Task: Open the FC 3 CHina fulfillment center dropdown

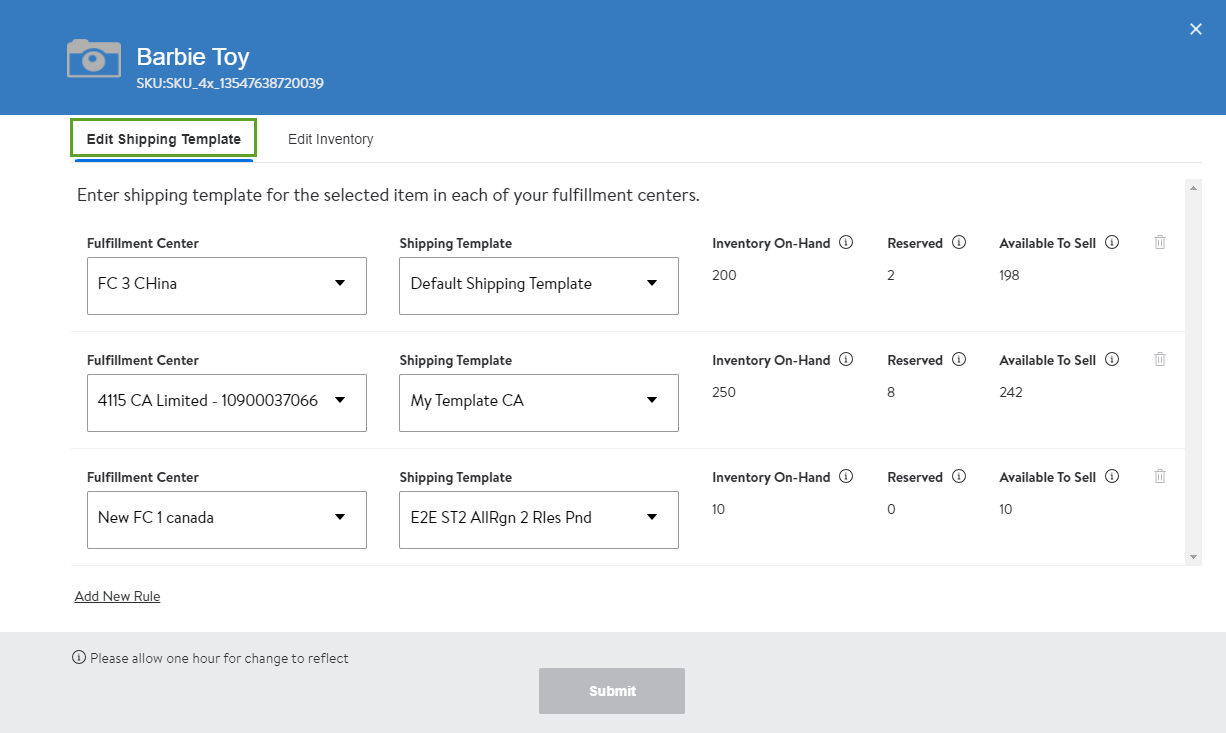Action: pyautogui.click(x=227, y=285)
